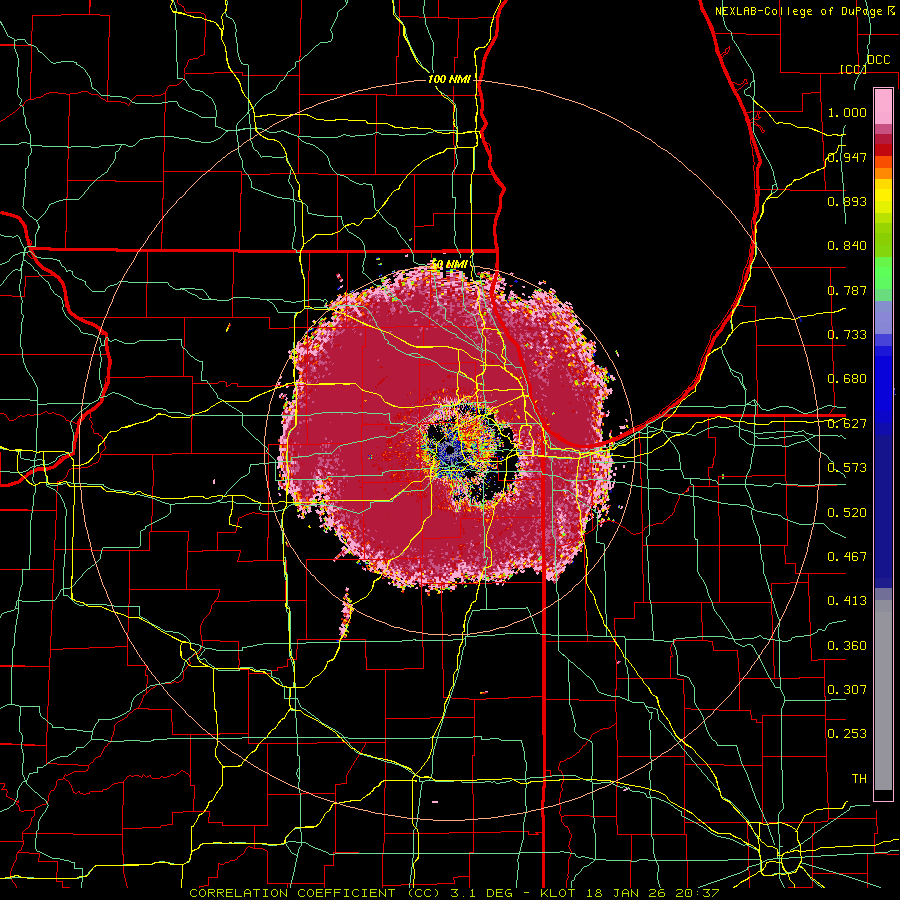The width and height of the screenshot is (900, 900).
Task: Select the 0.840 legend value
Action: (847, 246)
